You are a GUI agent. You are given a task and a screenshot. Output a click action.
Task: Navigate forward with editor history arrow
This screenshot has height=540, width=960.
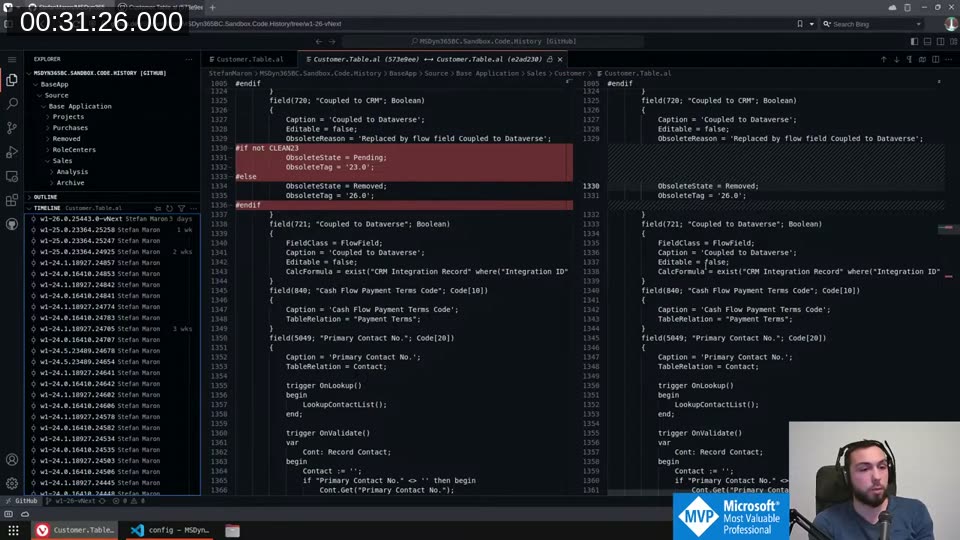tap(332, 41)
